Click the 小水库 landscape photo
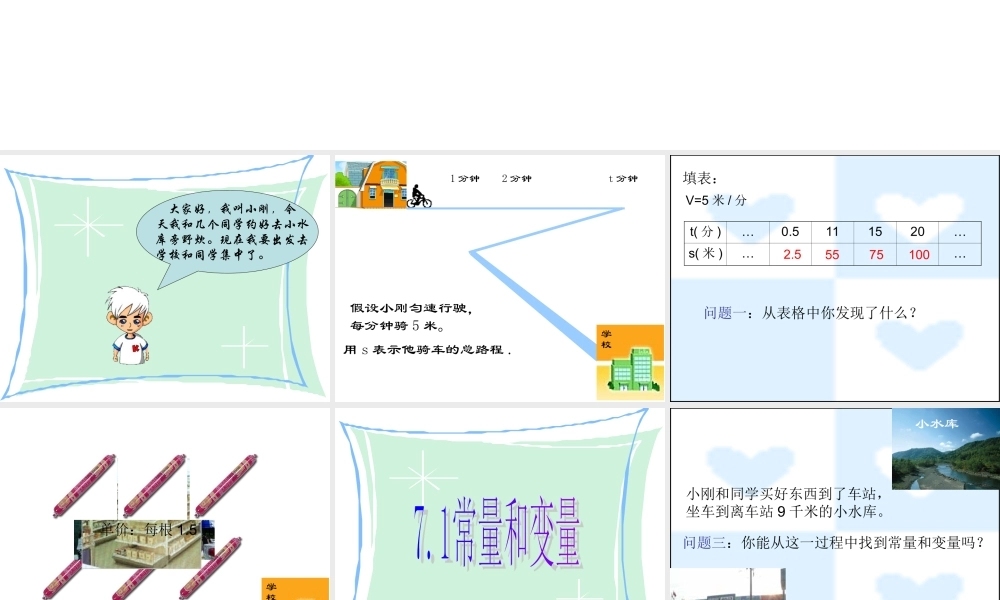1000x600 pixels. (x=946, y=449)
